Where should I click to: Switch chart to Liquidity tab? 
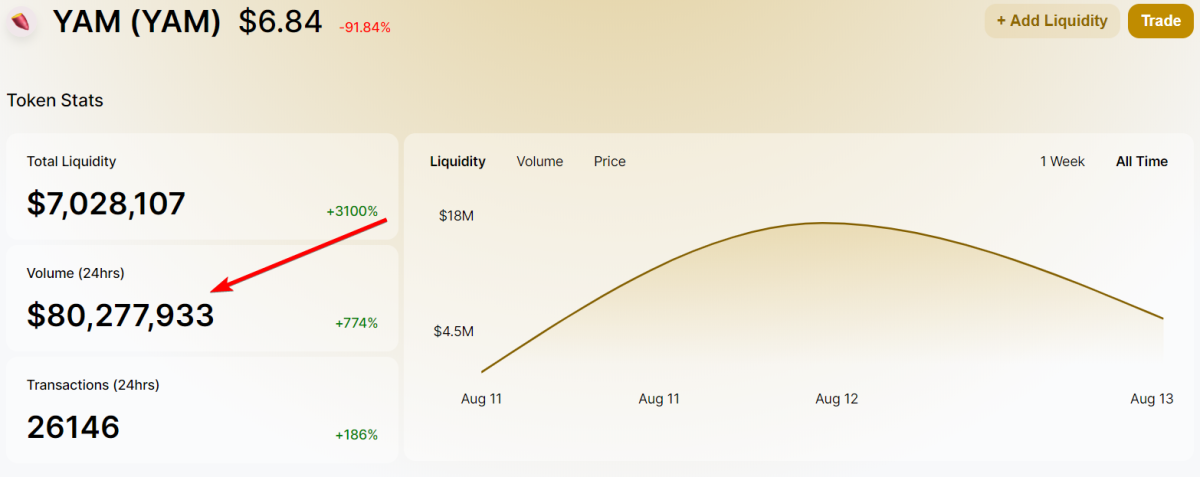pos(458,161)
